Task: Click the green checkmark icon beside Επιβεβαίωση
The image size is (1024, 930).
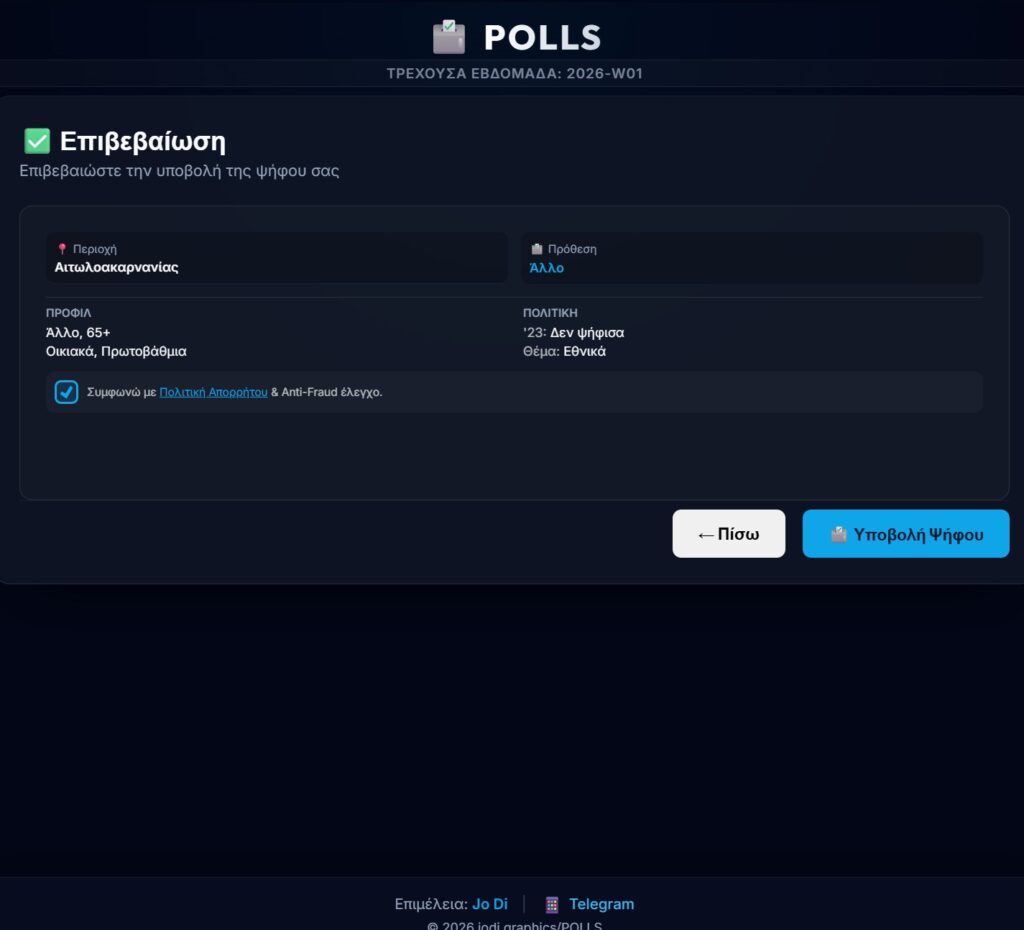Action: tap(37, 141)
